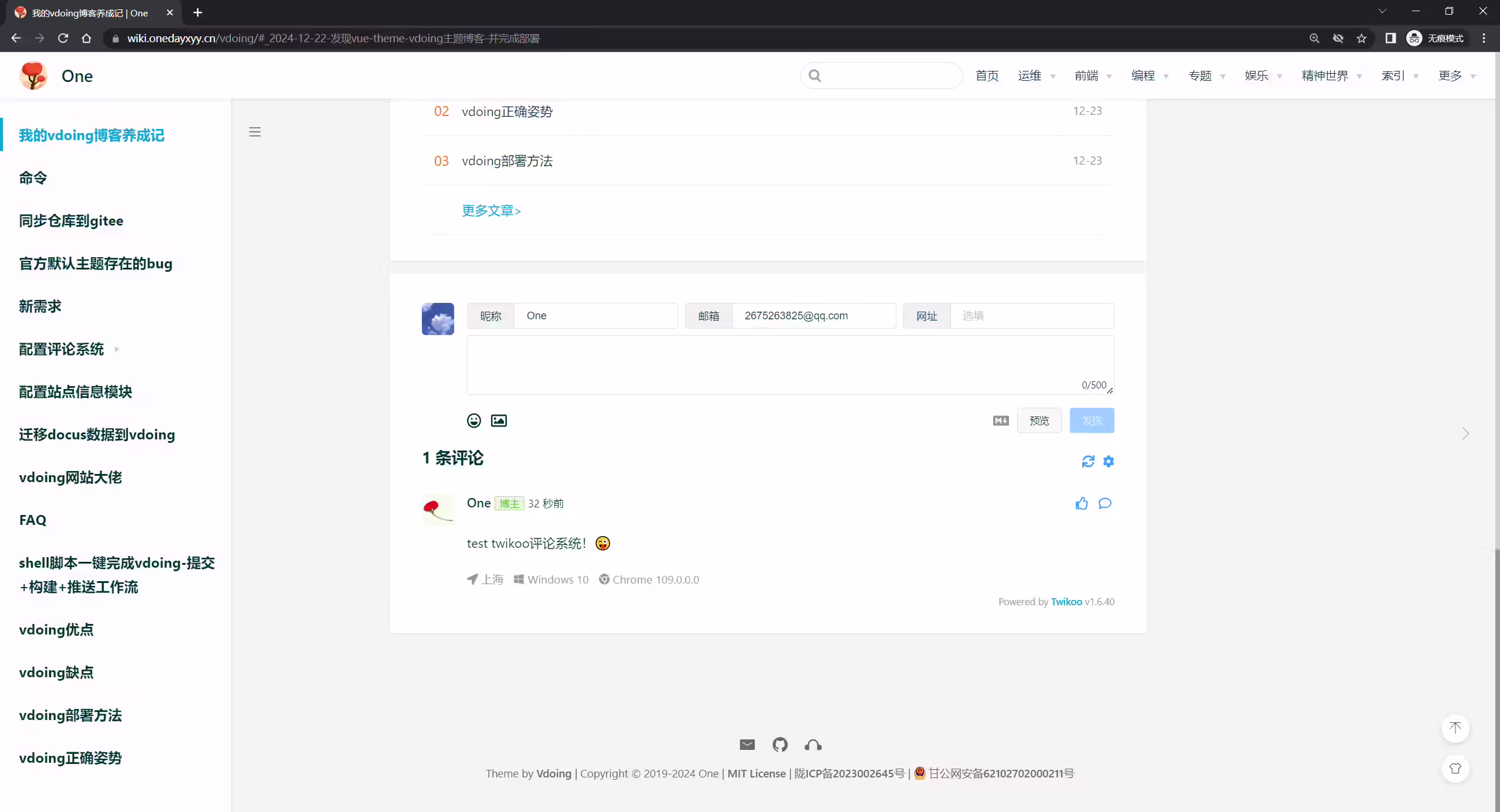Open the theme mode switcher button
Viewport: 1500px width, 812px height.
[1455, 769]
